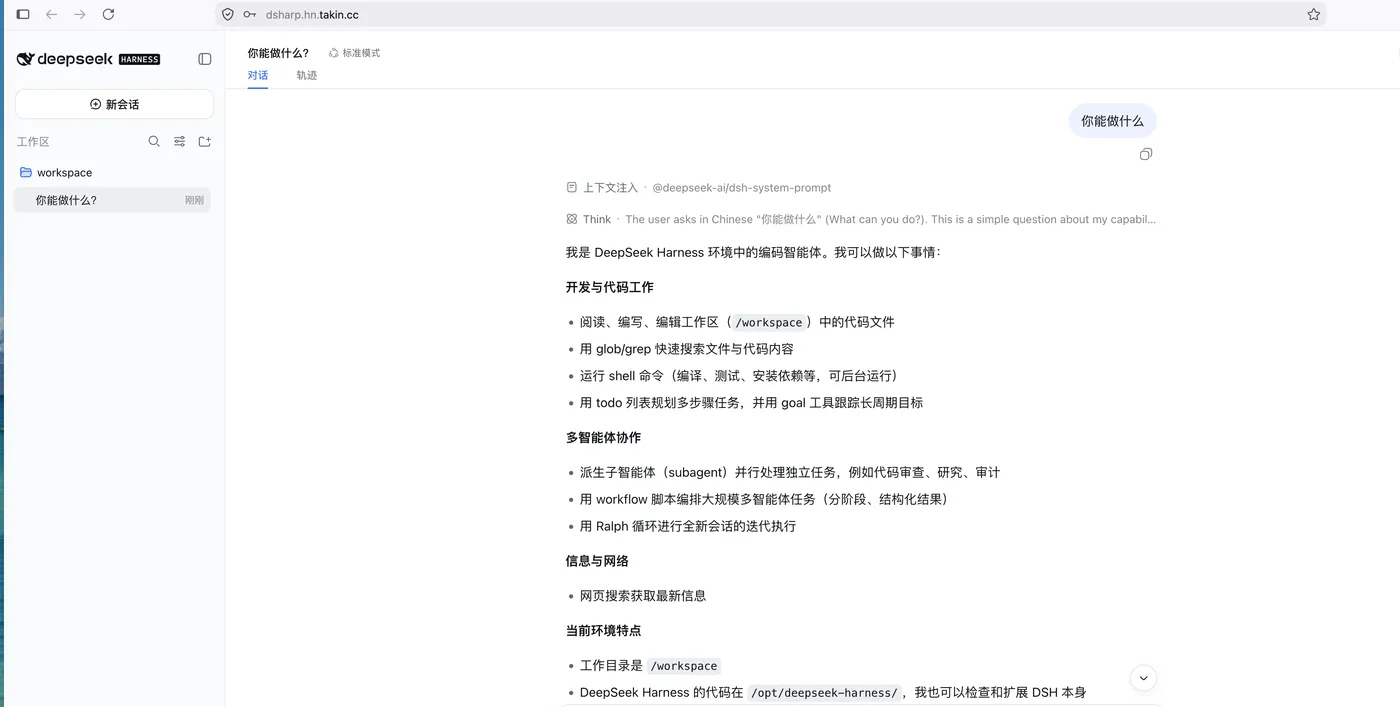Click the 网页搜索获取最新信息 bullet
The height and width of the screenshot is (707, 1400).
pyautogui.click(x=643, y=596)
